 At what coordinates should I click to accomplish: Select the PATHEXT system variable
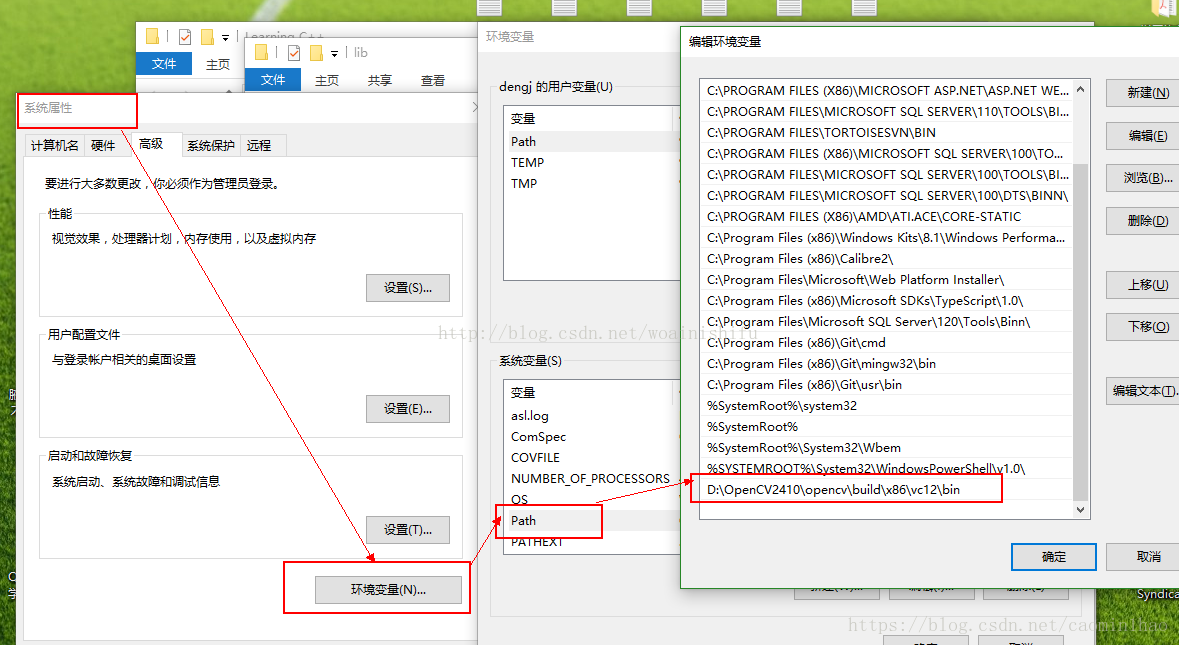coord(592,542)
